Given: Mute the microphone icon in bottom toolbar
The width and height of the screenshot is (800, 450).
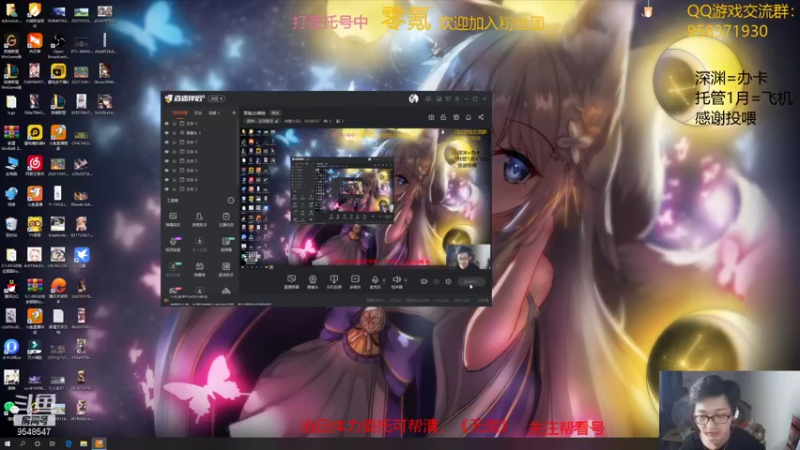Looking at the screenshot, I should pos(375,282).
